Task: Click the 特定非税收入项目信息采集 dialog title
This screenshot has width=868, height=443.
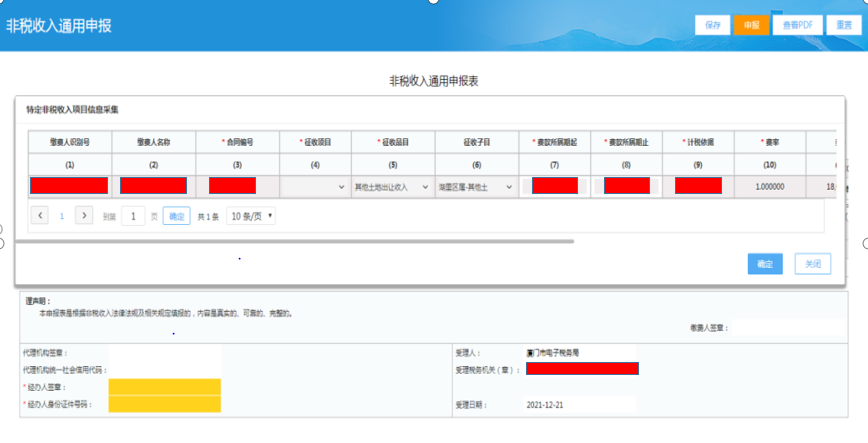Action: point(72,110)
